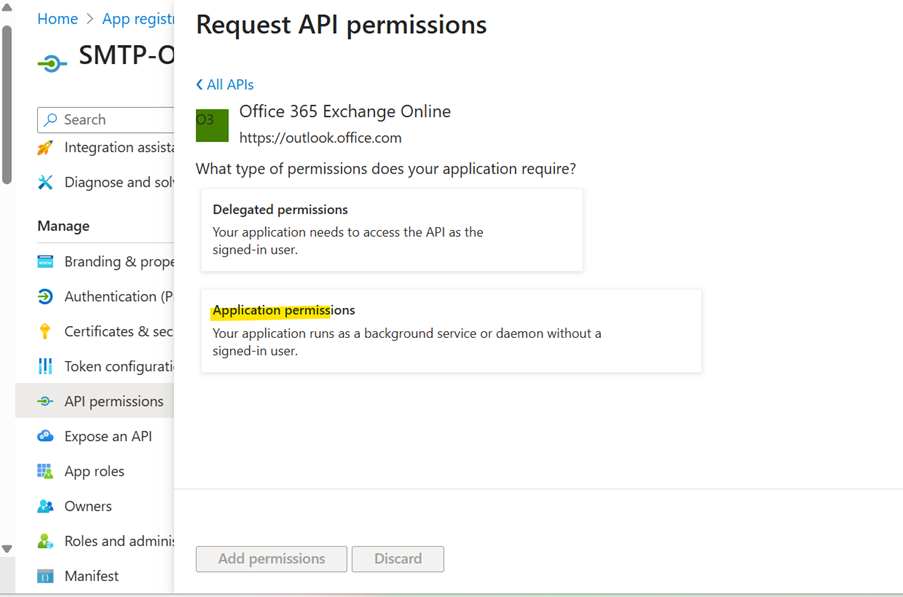Click the left vertical scrollbar thumb
Image resolution: width=903 pixels, height=597 pixels.
click(x=7, y=105)
